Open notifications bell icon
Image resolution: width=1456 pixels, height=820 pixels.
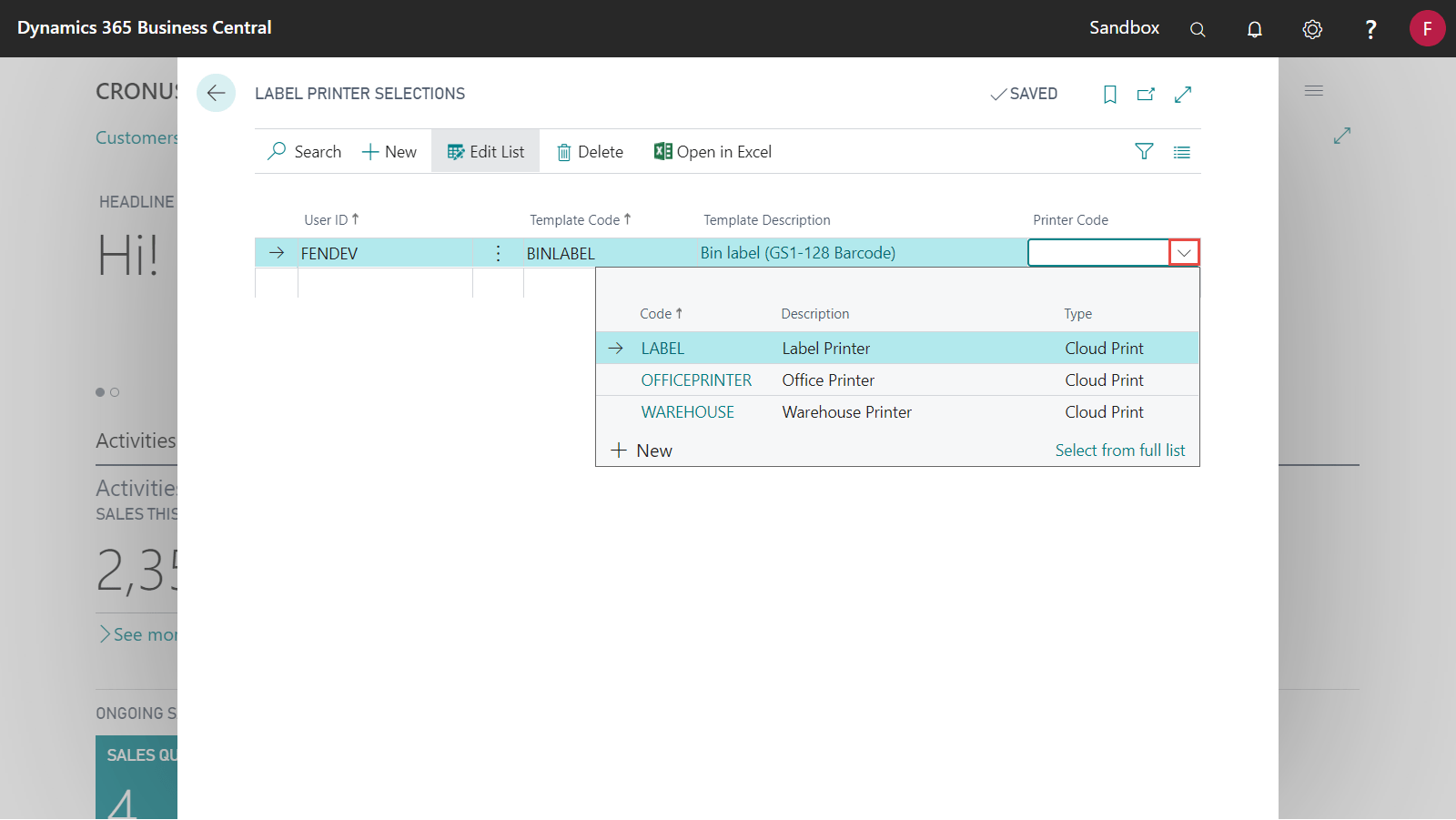(1254, 29)
